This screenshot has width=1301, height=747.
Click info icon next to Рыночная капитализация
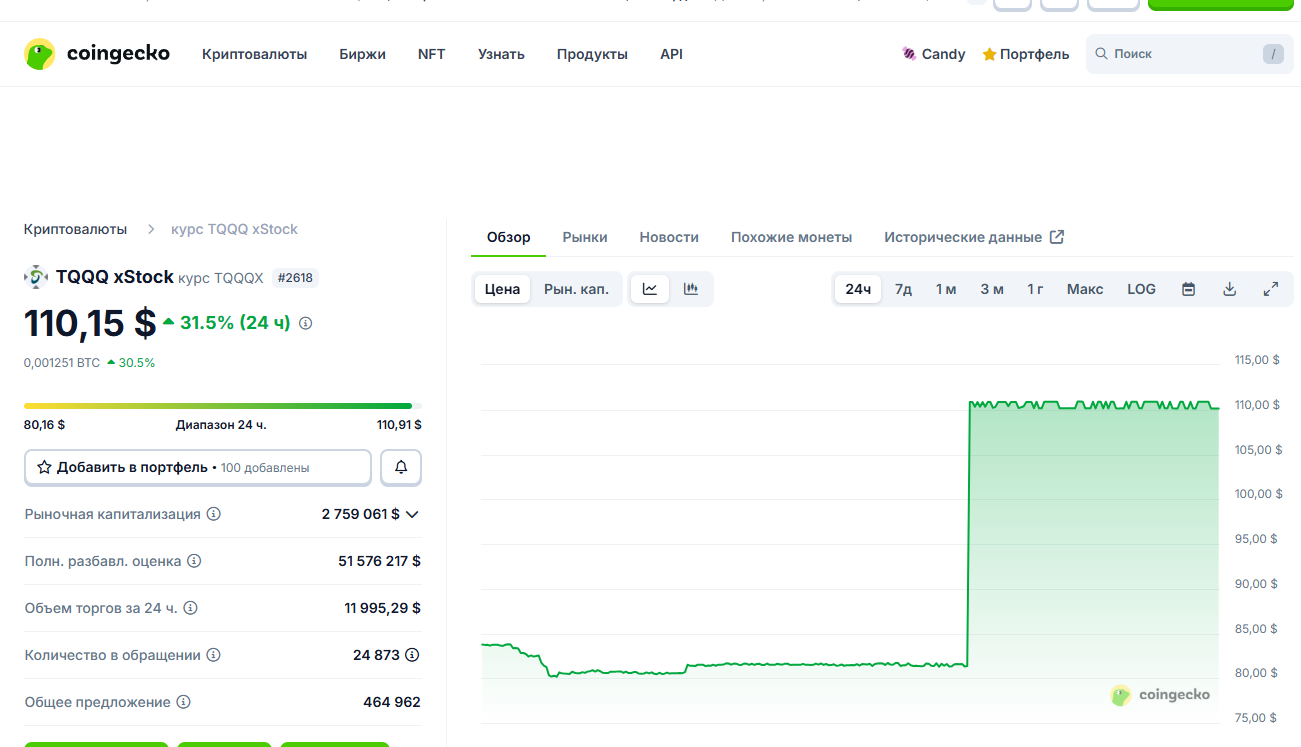coord(214,514)
